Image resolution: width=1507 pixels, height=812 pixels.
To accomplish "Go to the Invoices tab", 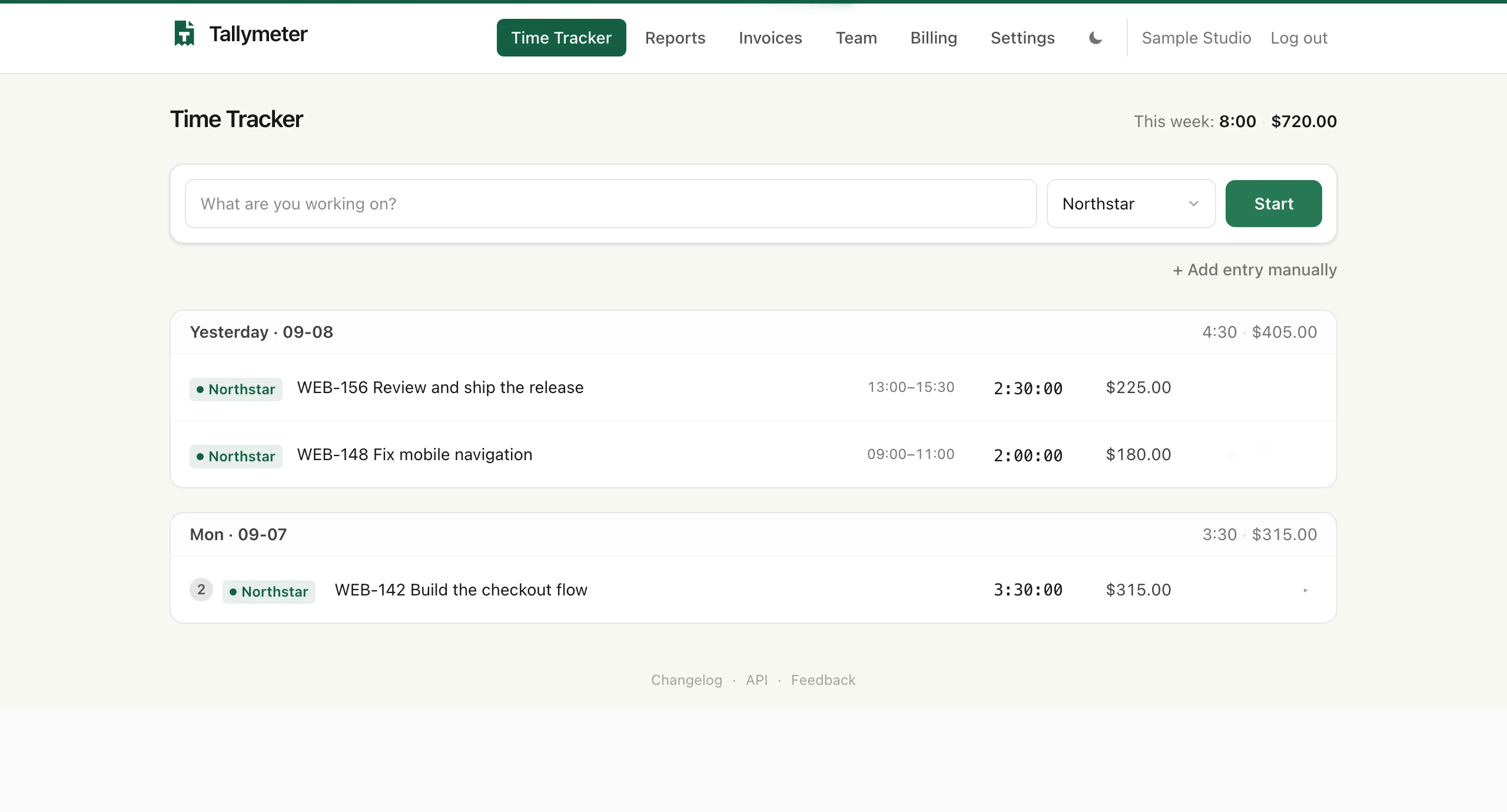I will pyautogui.click(x=771, y=38).
